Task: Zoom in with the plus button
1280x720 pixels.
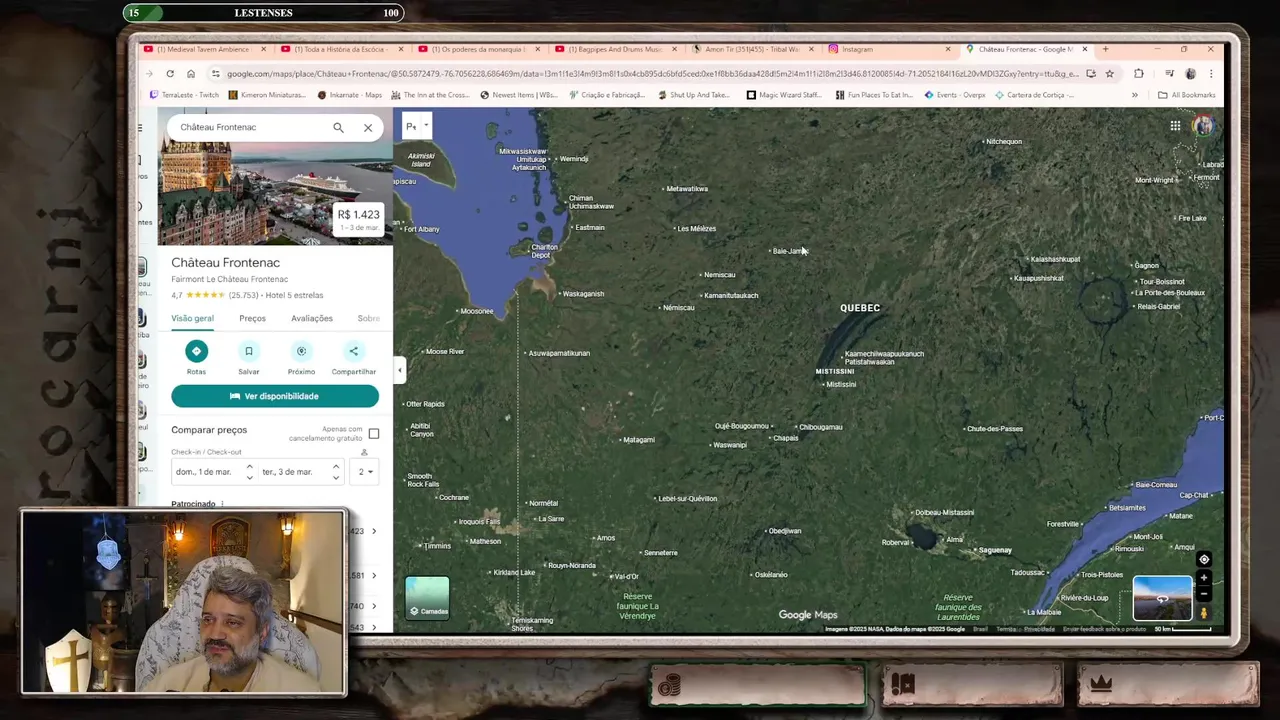Action: 1204,578
